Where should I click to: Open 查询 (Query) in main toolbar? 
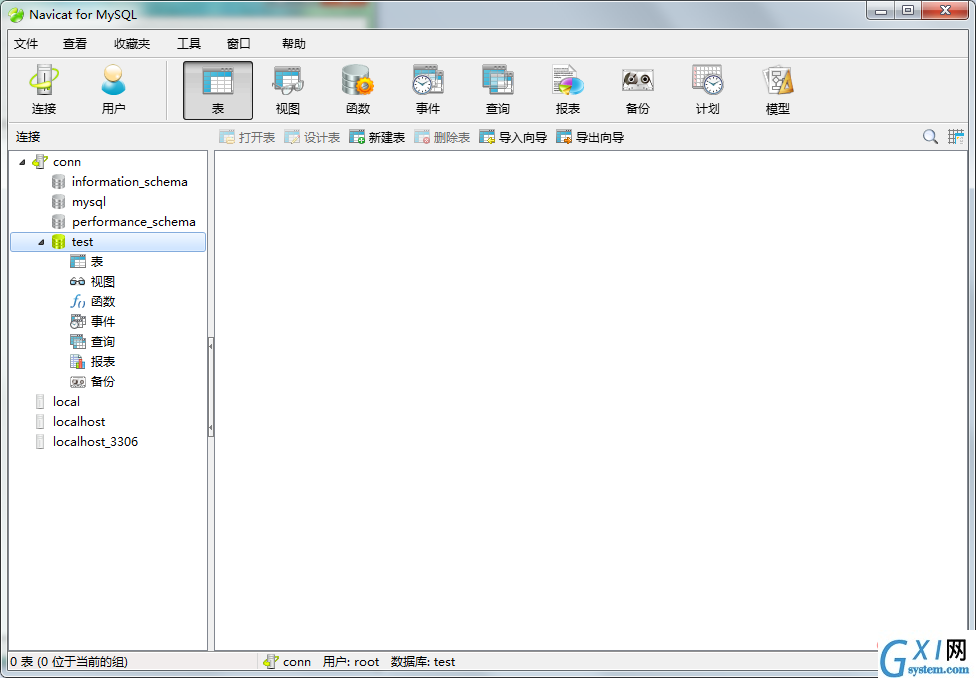click(497, 90)
